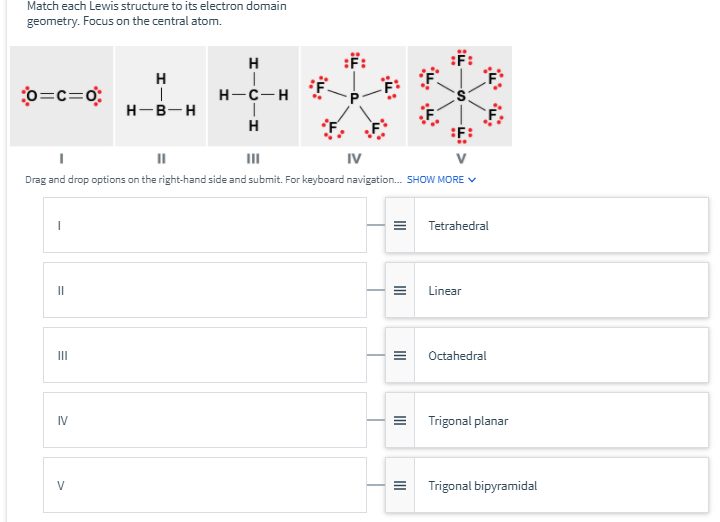Click the drag handle icon beside Octahedral
The width and height of the screenshot is (720, 522).
pos(400,355)
